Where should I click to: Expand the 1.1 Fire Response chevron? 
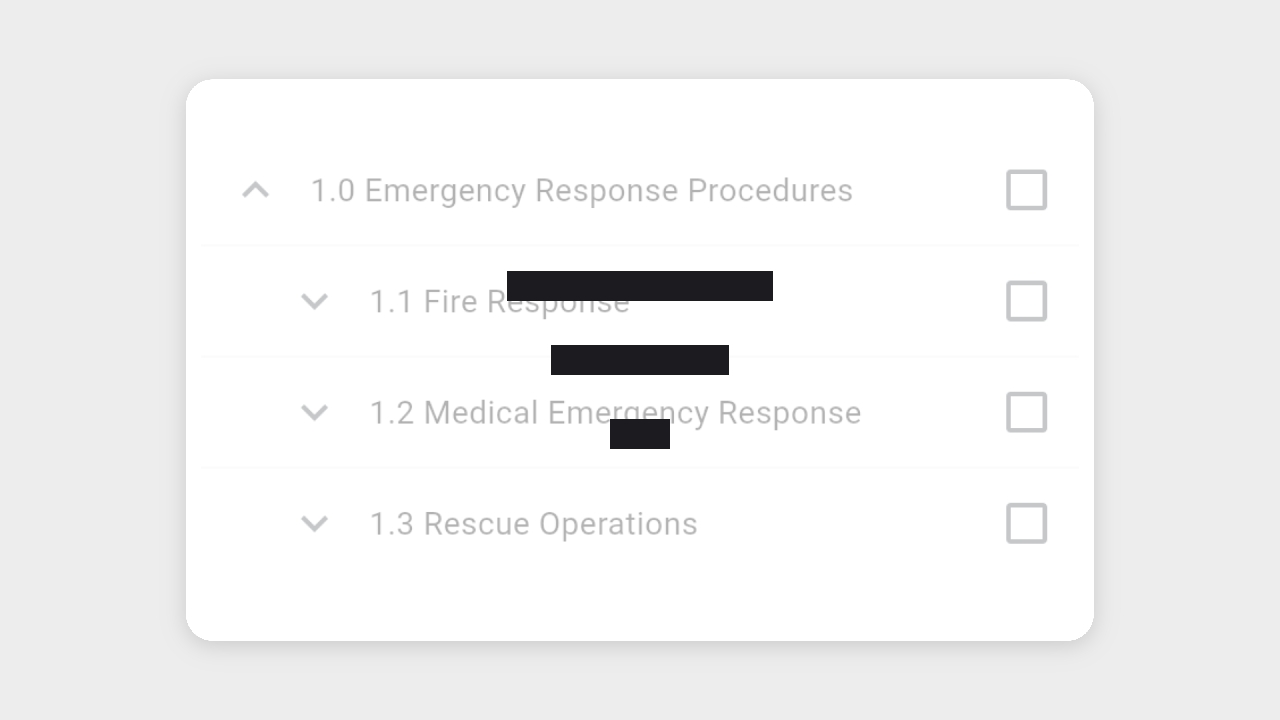click(x=315, y=301)
